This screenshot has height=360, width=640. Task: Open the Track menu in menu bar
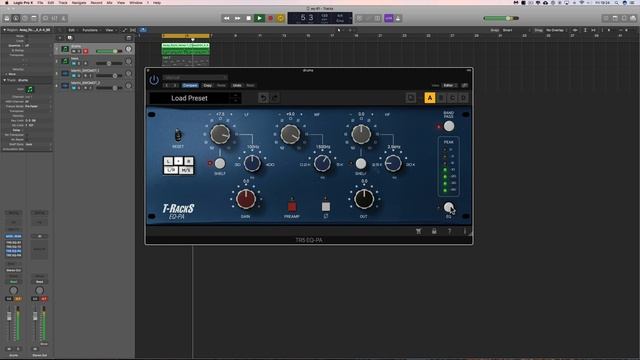(63, 3)
